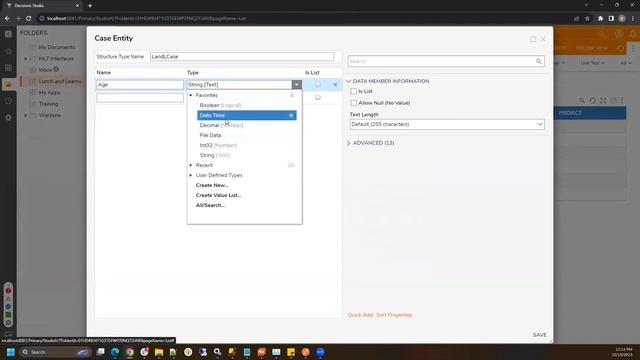Open Google Chrome from taskbar
The image size is (640, 360).
click(x=130, y=352)
